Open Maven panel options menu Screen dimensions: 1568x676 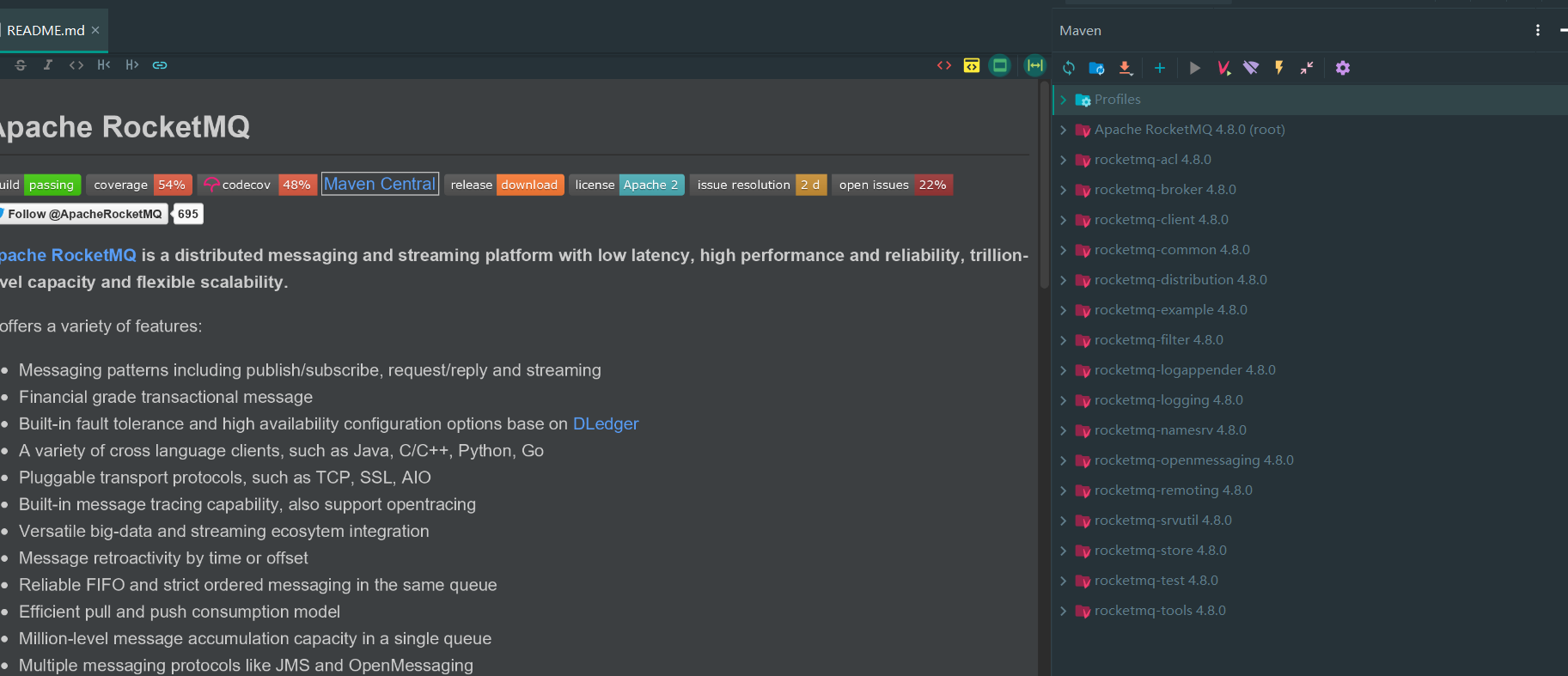point(1538,30)
